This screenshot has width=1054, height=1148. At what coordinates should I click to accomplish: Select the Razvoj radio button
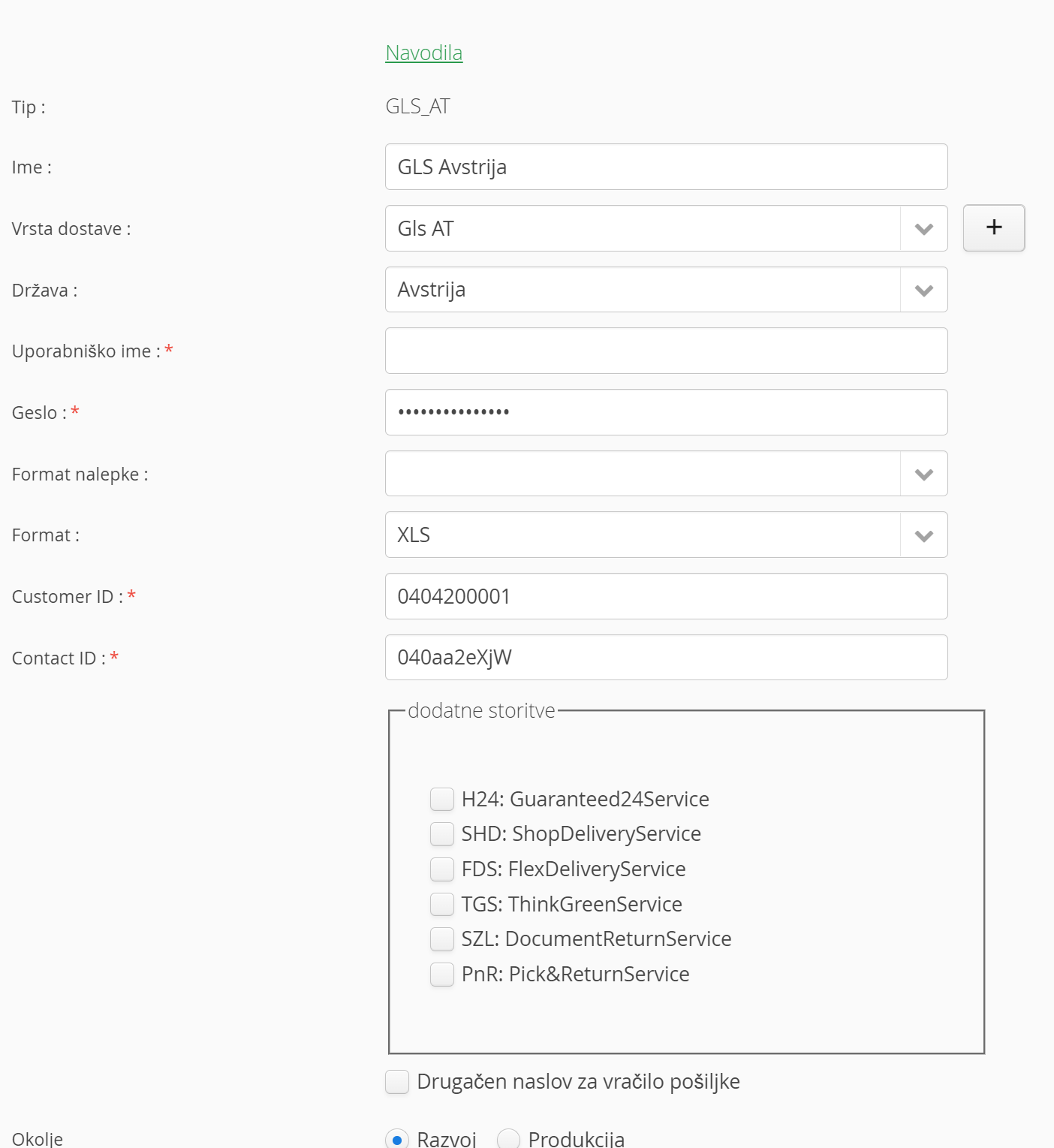click(397, 1139)
